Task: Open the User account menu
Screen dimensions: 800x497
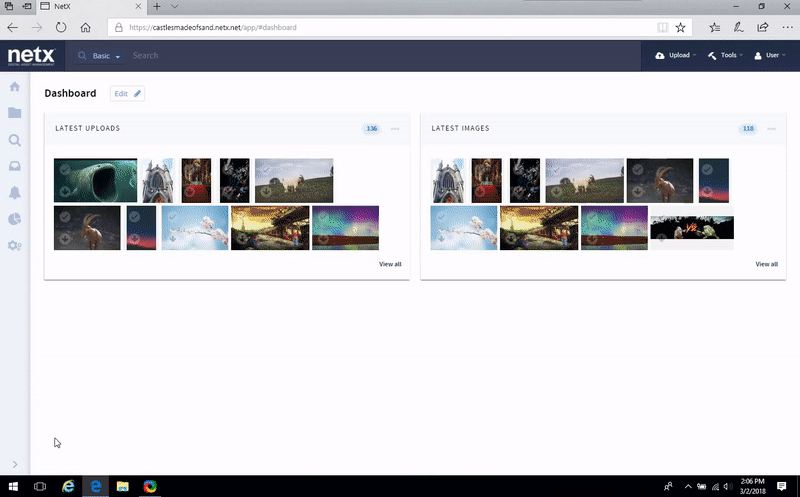Action: (x=771, y=56)
